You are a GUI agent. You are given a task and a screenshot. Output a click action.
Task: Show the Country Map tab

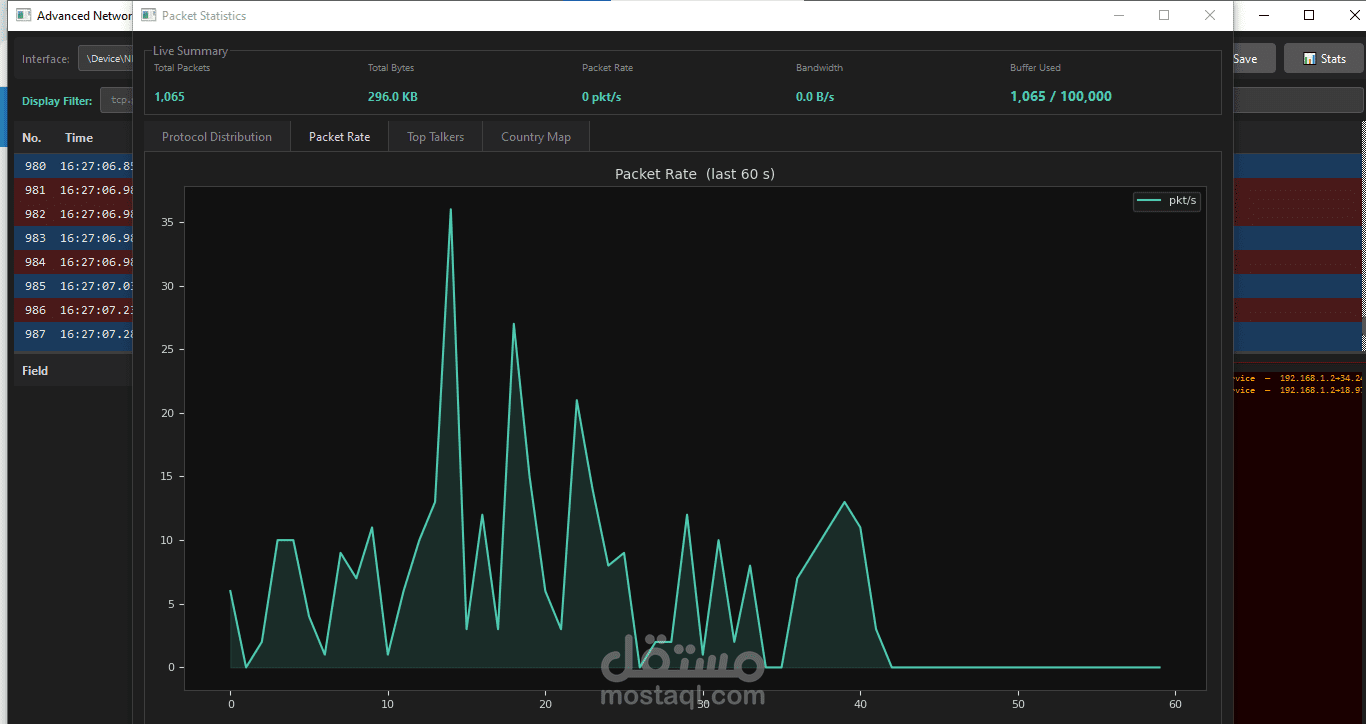(x=536, y=137)
